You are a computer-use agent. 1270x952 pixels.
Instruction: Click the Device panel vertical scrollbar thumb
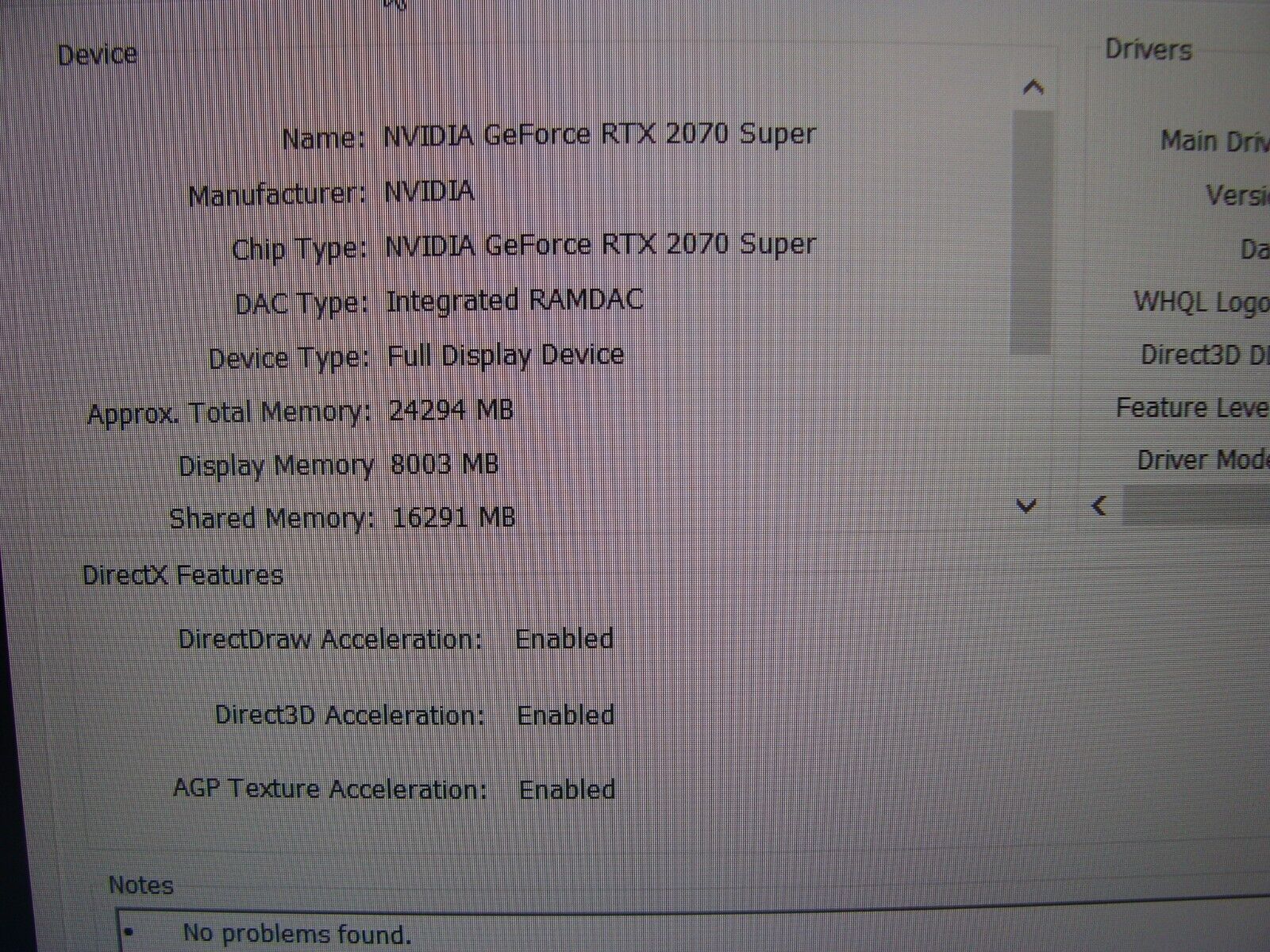pos(1032,232)
